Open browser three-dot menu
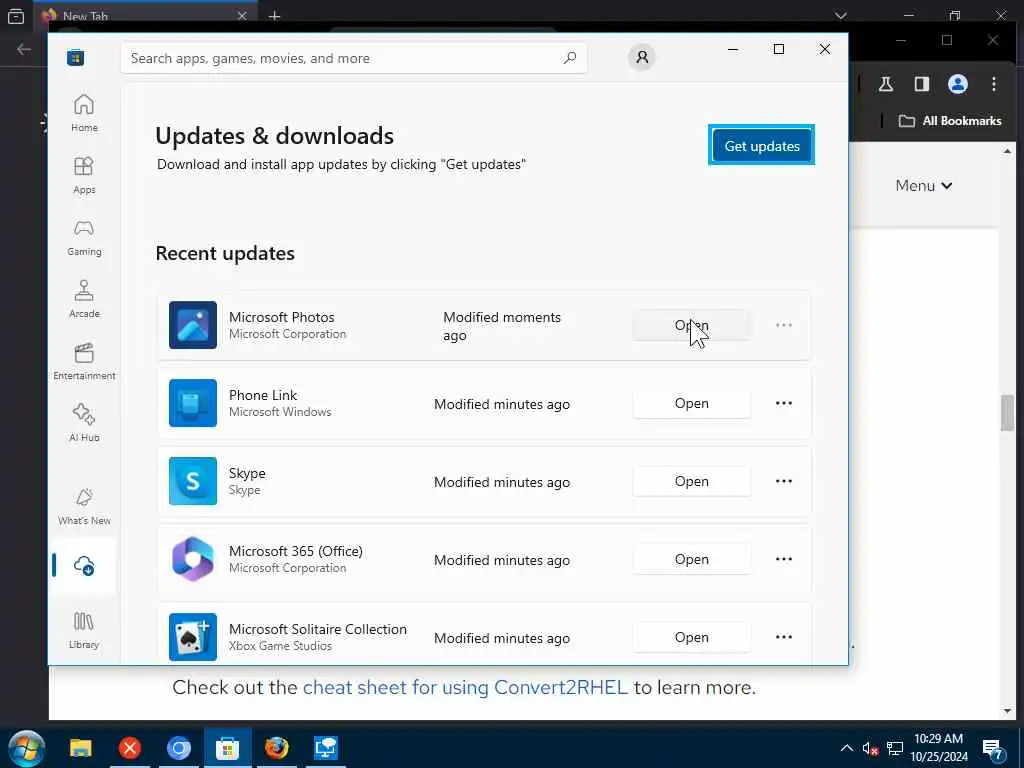The height and width of the screenshot is (768, 1024). click(993, 84)
